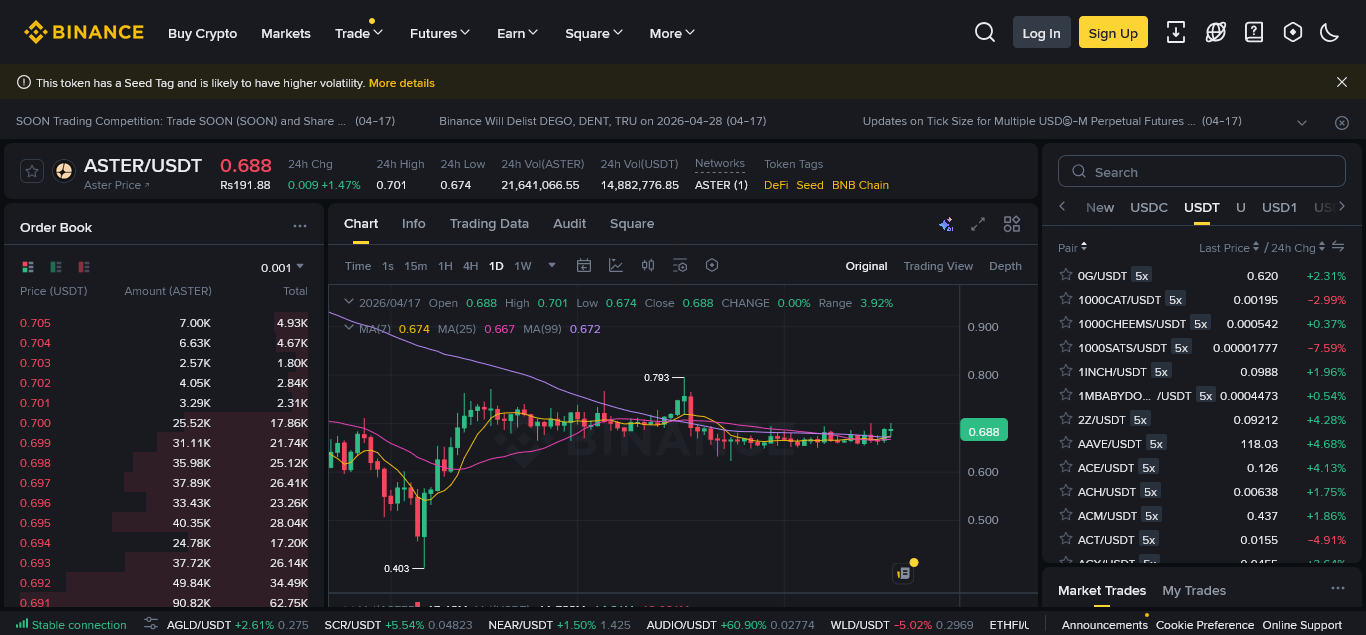Image resolution: width=1366 pixels, height=635 pixels.
Task: Open the Trade menu dropdown
Action: point(359,33)
